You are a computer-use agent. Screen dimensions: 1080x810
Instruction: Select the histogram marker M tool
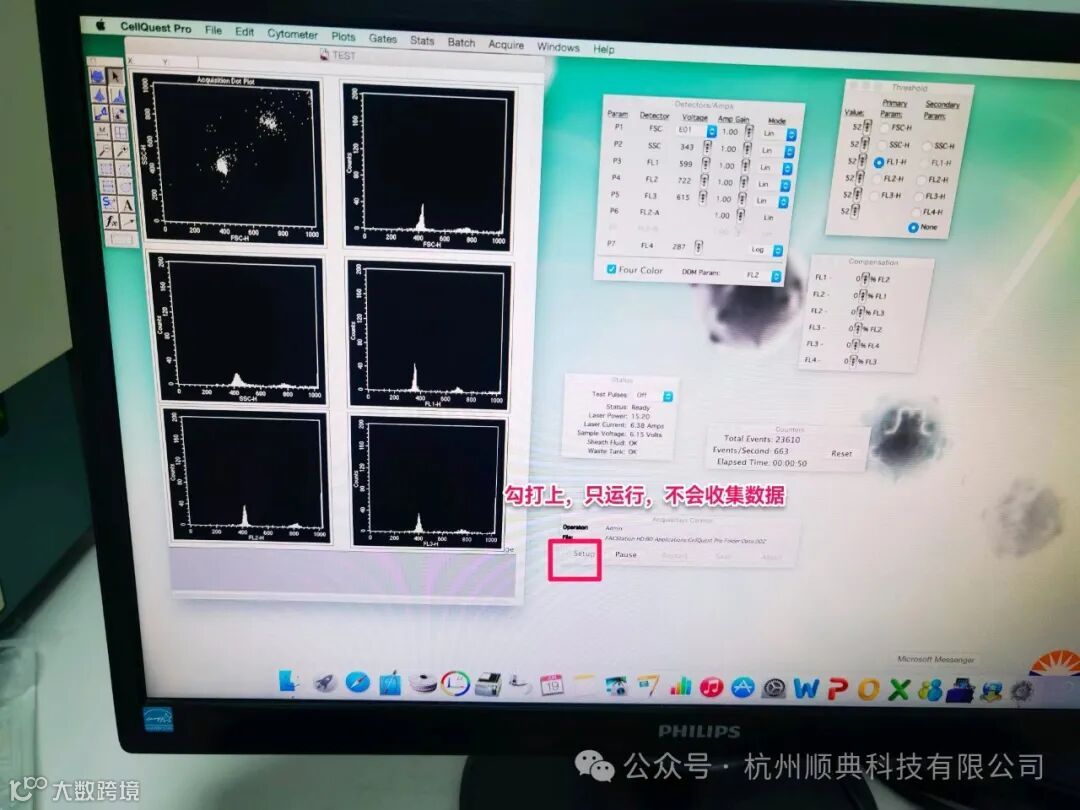tap(103, 132)
